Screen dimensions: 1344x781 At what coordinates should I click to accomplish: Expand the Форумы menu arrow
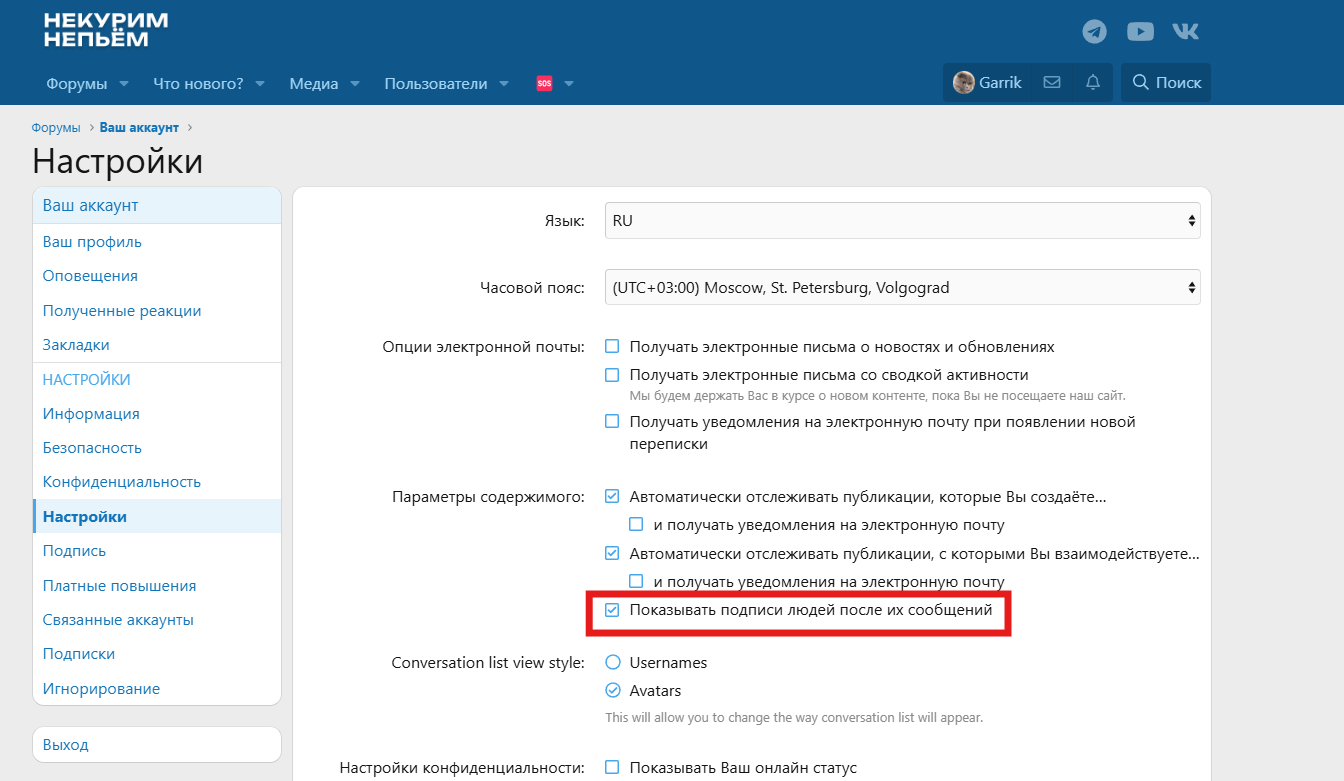tap(124, 84)
